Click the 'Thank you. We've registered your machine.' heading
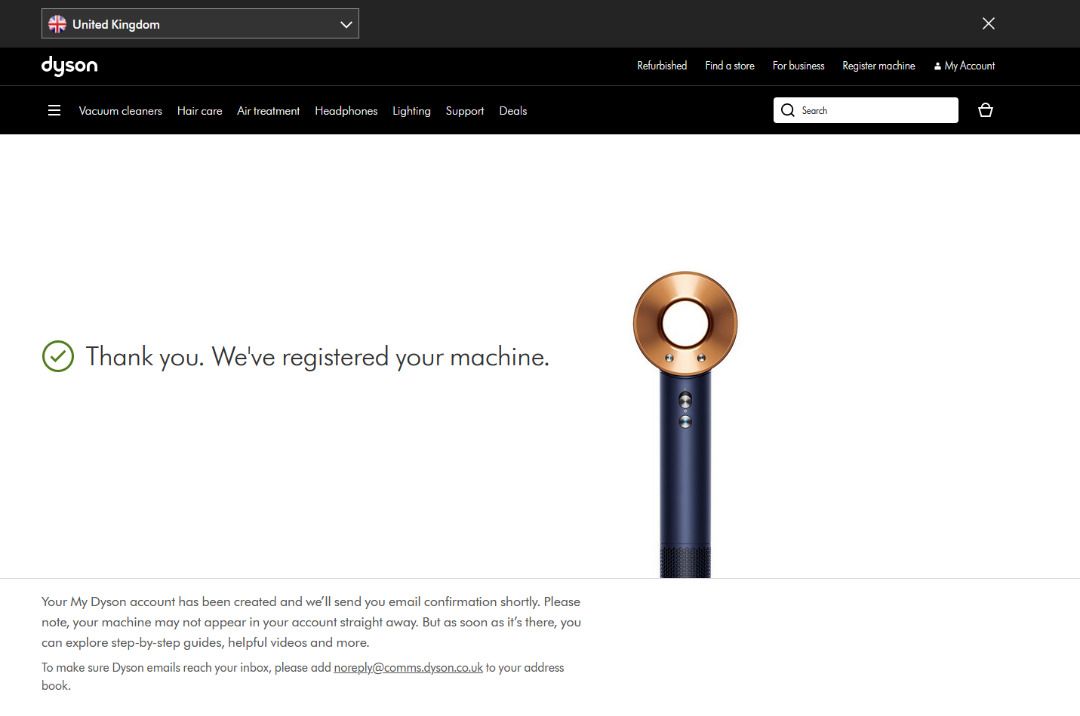Viewport: 1080px width, 716px height. [x=318, y=357]
